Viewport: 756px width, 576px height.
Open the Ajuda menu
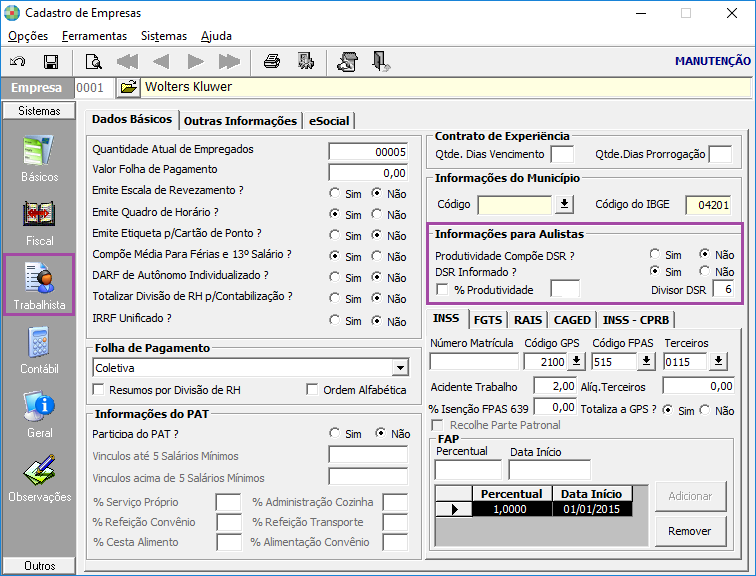tap(216, 36)
